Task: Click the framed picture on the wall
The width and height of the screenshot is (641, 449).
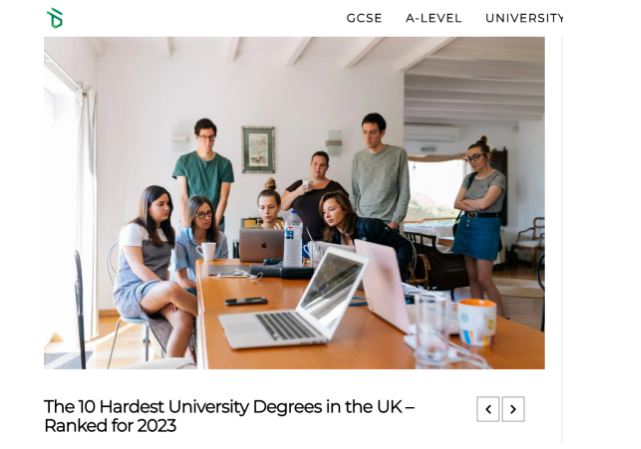Action: coord(258,150)
